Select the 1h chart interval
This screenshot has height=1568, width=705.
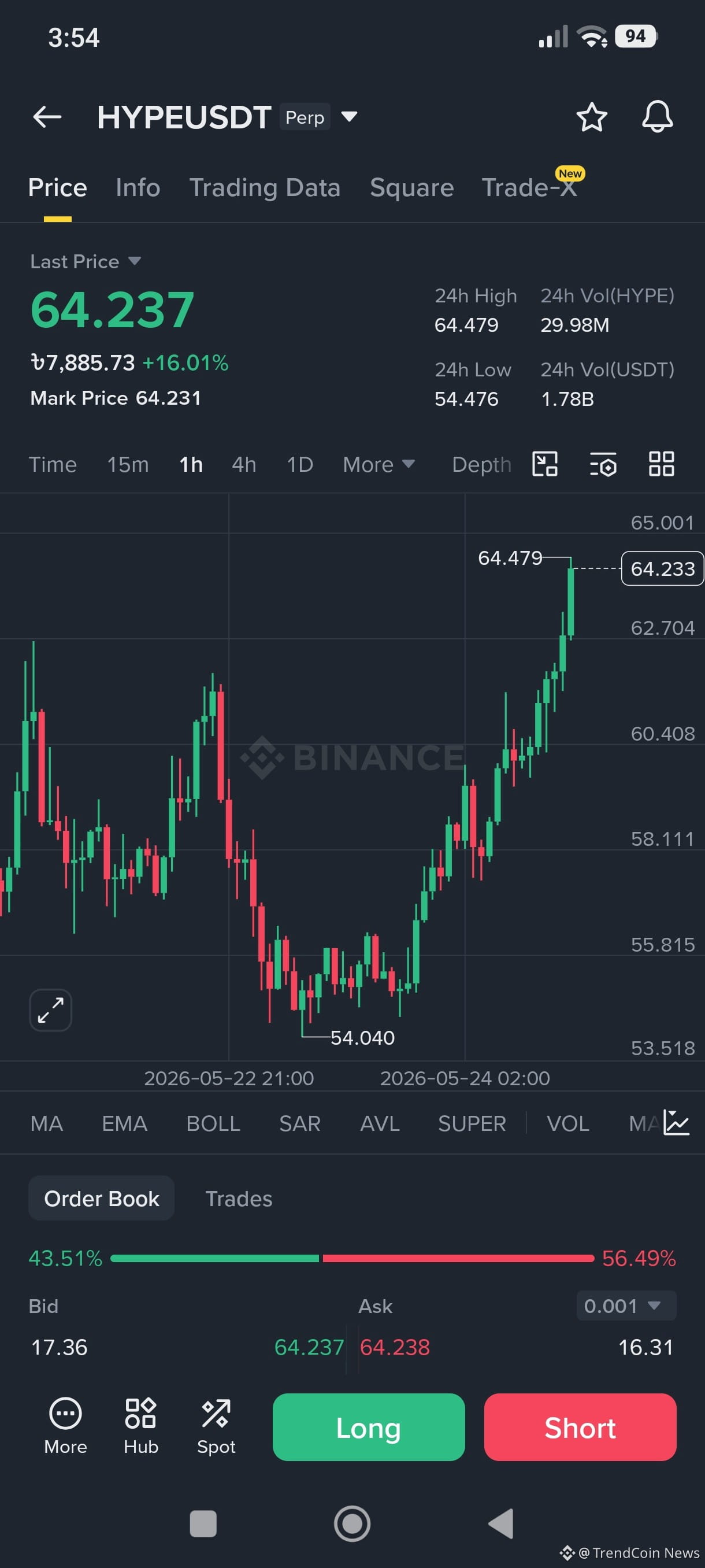pos(191,464)
